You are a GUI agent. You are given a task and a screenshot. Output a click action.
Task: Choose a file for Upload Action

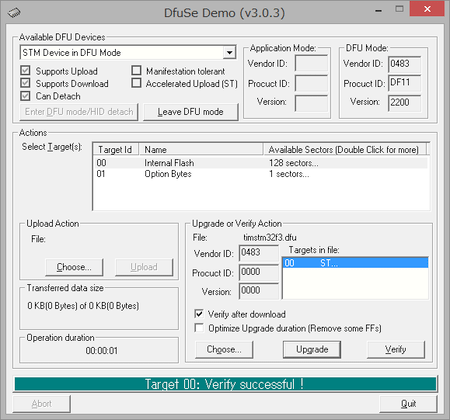(x=74, y=267)
